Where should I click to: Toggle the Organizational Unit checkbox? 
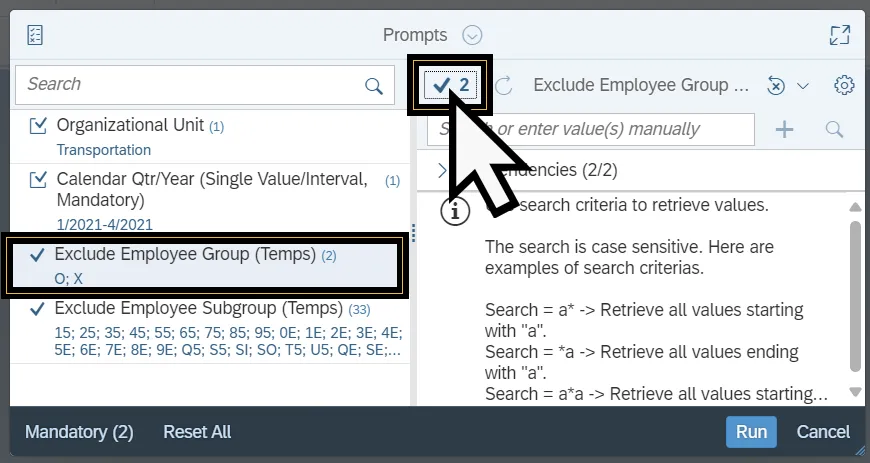38,126
